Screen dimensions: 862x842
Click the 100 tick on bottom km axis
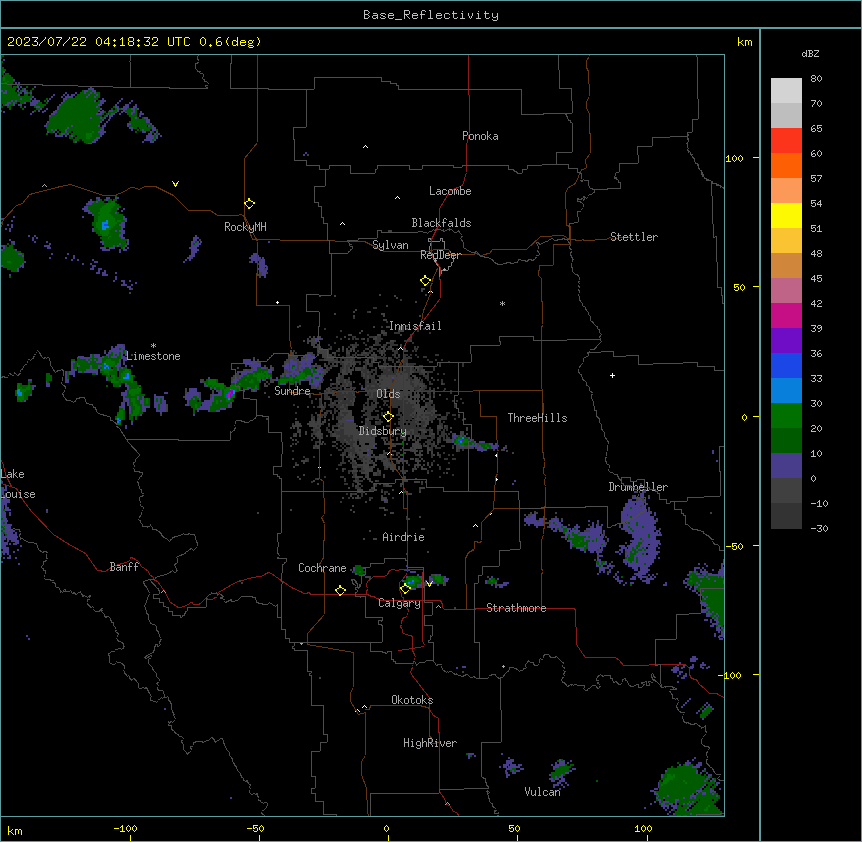pos(643,828)
